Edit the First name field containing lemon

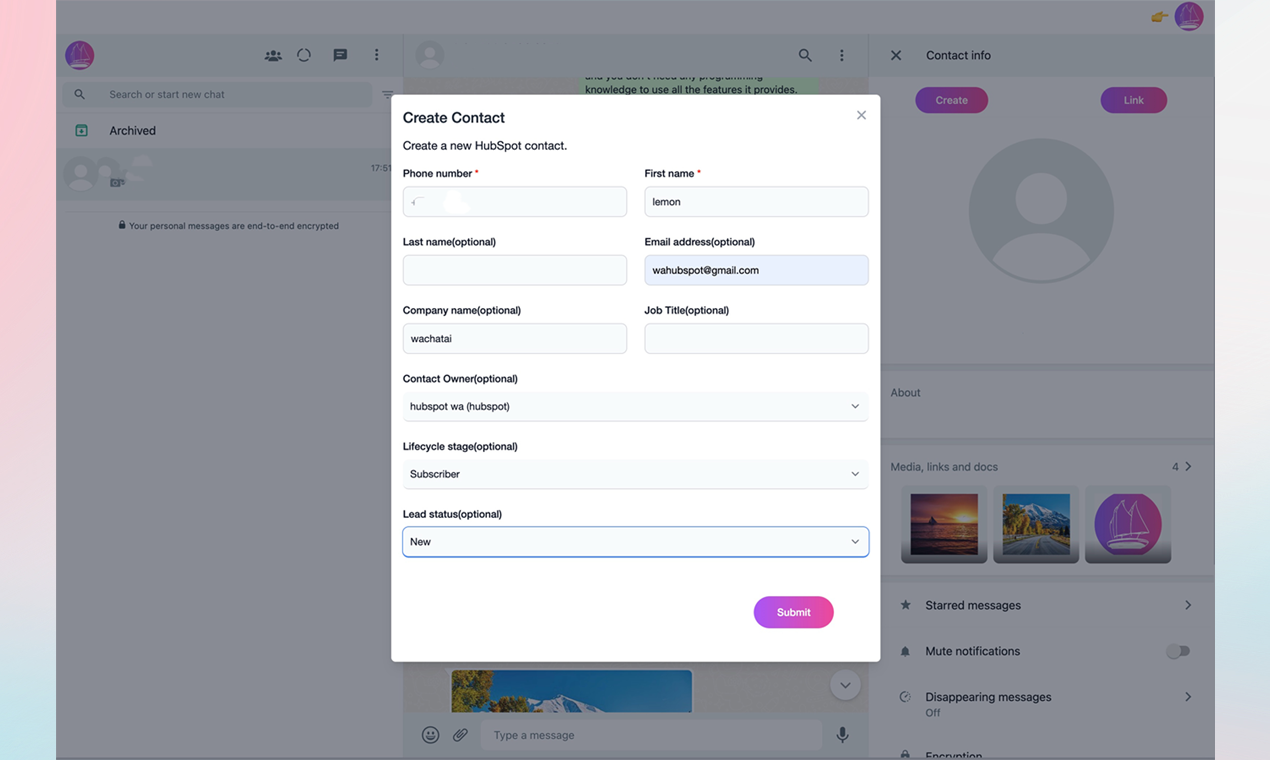tap(756, 202)
